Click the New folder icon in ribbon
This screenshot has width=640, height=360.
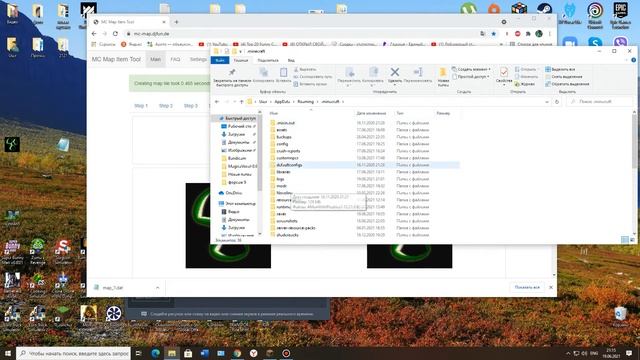click(443, 73)
